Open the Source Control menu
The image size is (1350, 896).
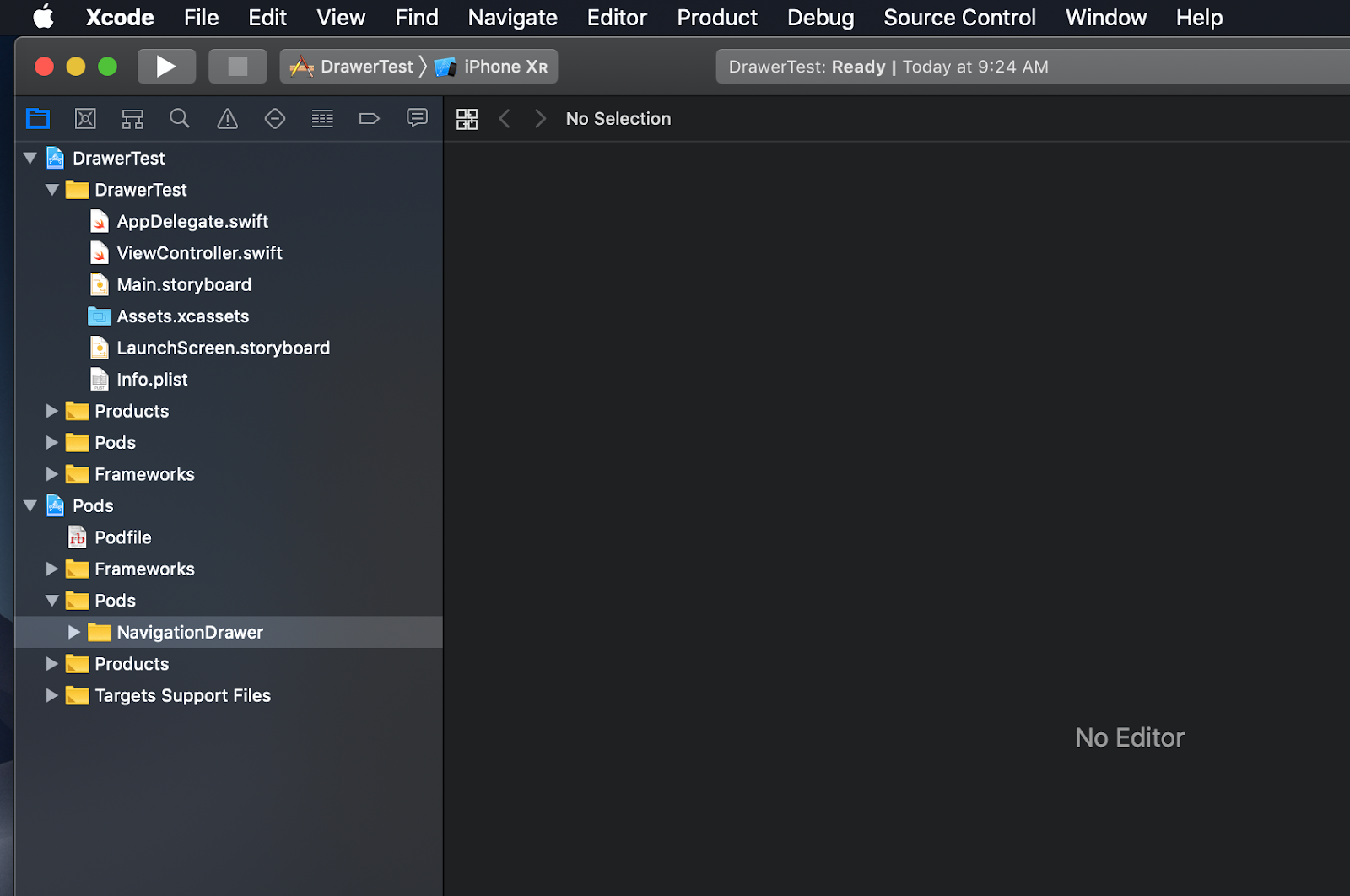[960, 17]
